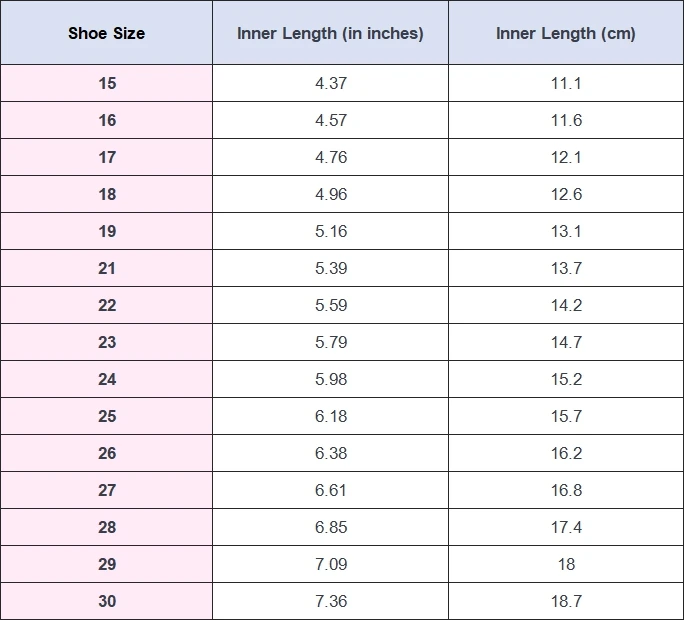Select shoe size 15 cell

pyautogui.click(x=106, y=83)
